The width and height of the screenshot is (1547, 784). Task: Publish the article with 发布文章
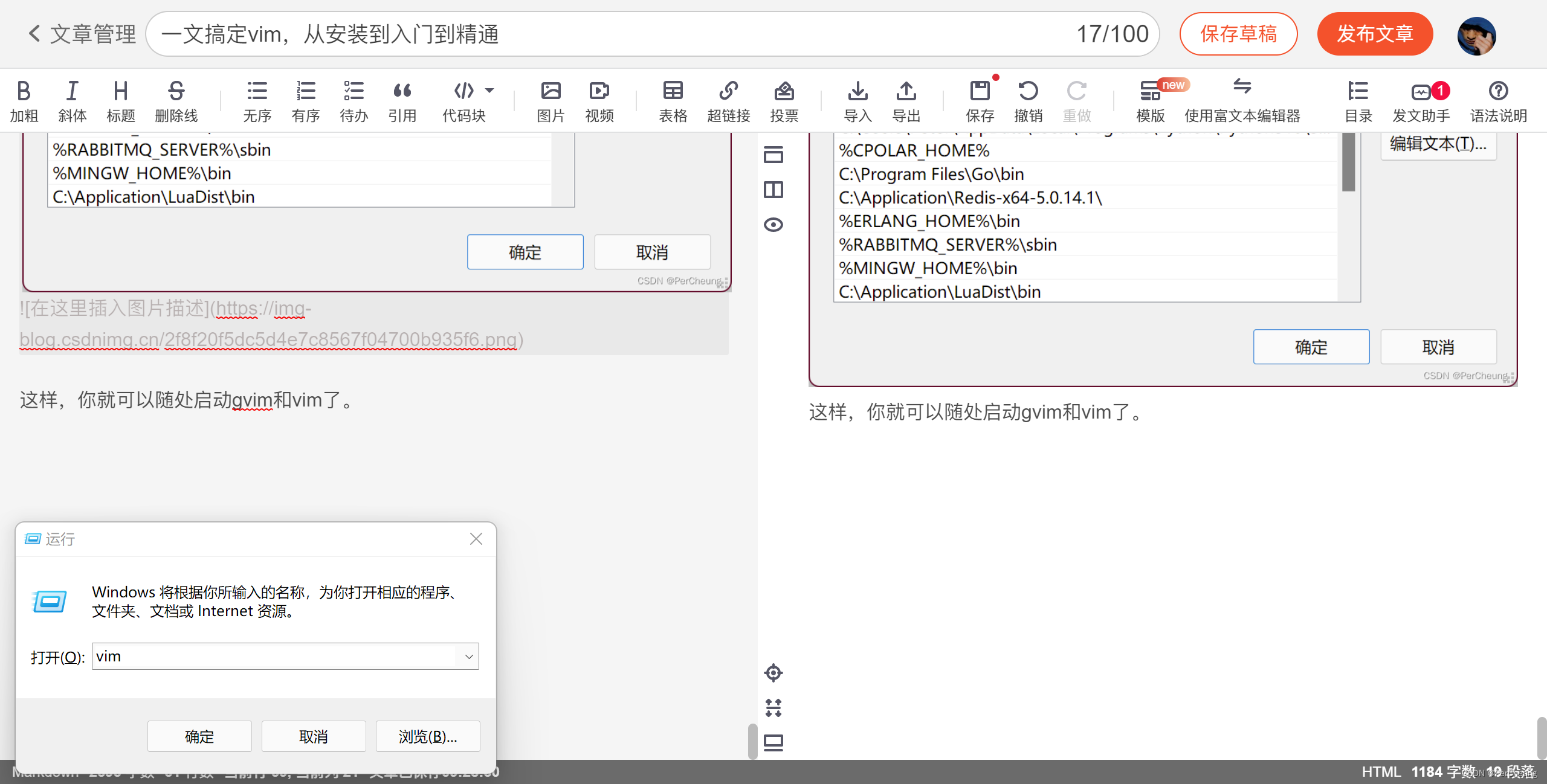[1375, 34]
